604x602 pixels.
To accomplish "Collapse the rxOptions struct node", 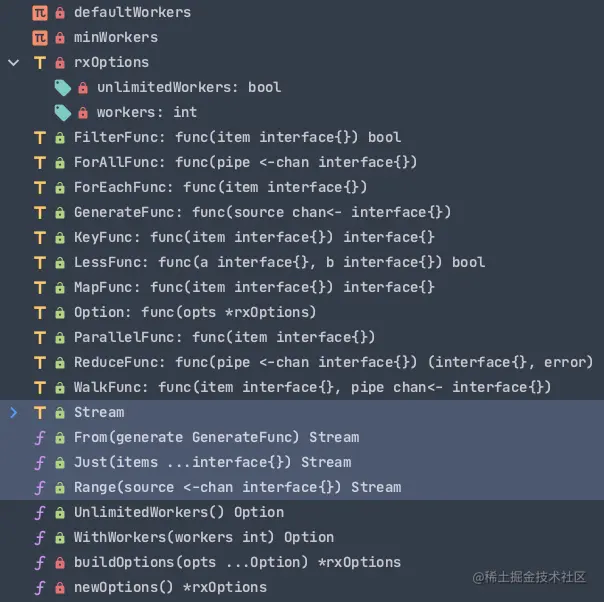I will [x=13, y=62].
